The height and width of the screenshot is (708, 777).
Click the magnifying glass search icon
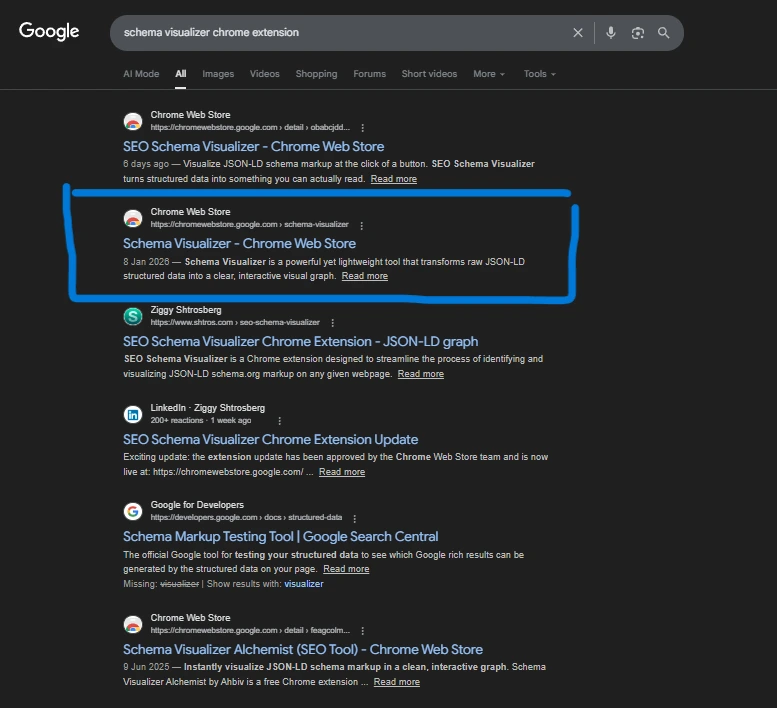pos(663,33)
